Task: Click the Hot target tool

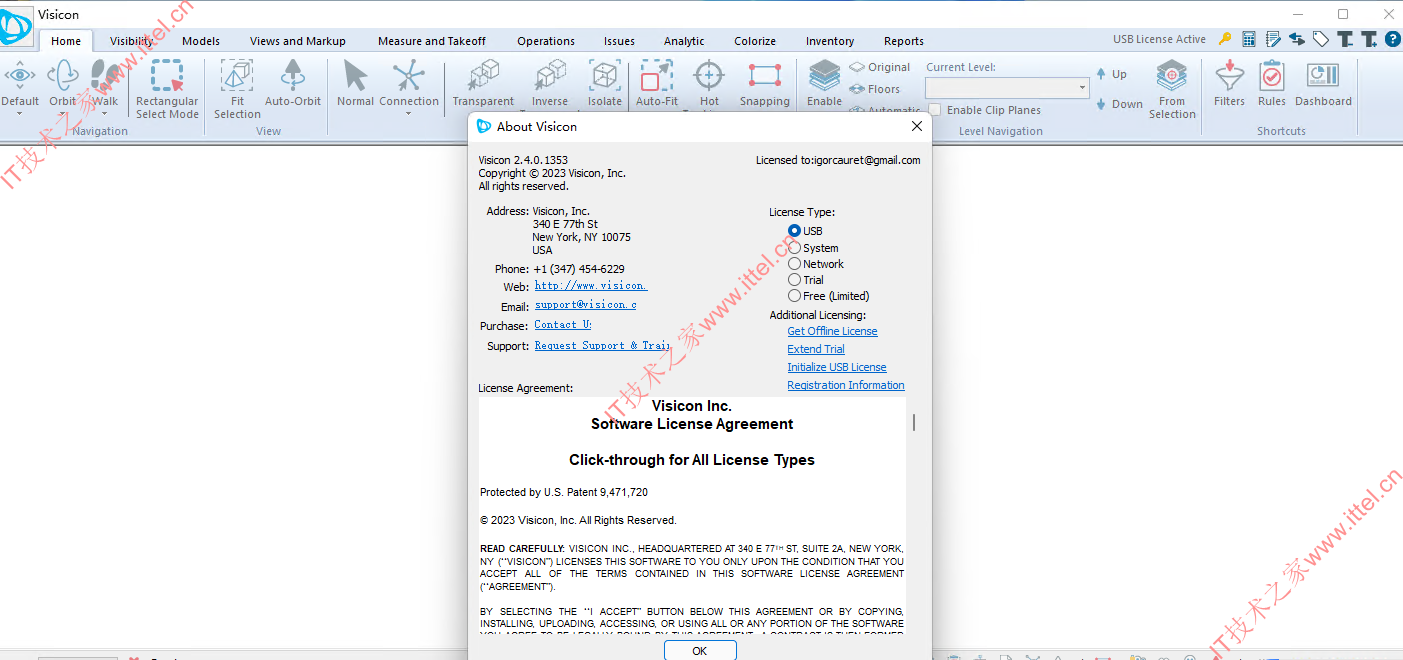Action: tap(709, 76)
